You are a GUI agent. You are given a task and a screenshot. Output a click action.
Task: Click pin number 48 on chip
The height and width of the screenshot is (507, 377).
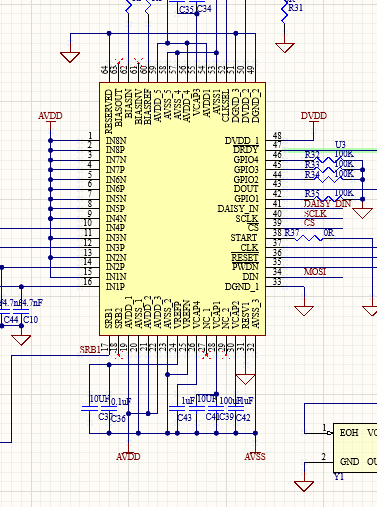pos(277,135)
